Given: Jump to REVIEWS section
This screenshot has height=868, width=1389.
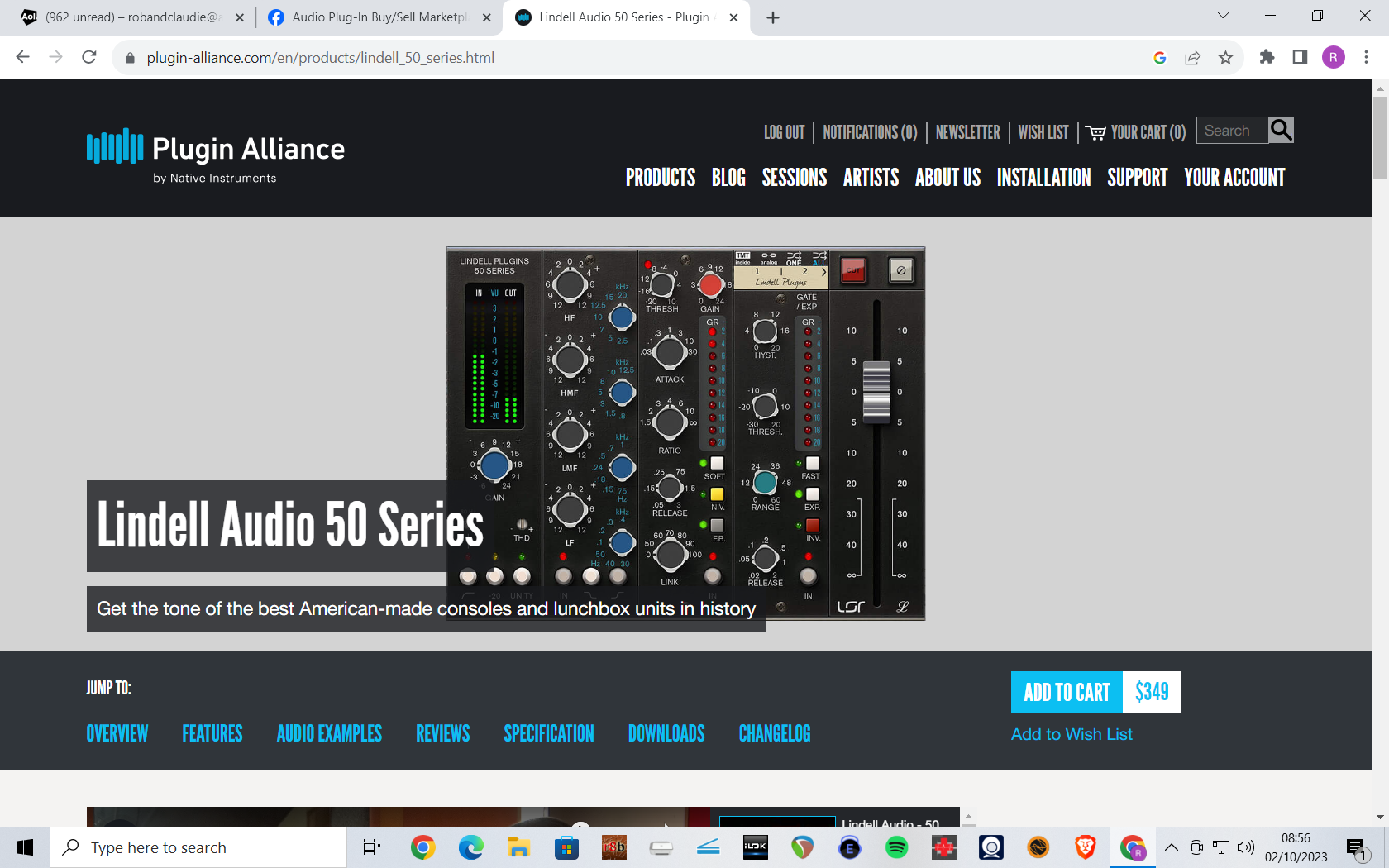Looking at the screenshot, I should coord(442,733).
